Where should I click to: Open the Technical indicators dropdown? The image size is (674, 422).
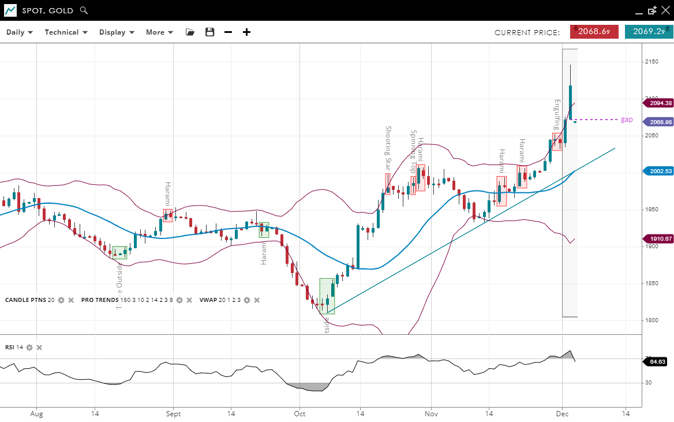[x=66, y=32]
